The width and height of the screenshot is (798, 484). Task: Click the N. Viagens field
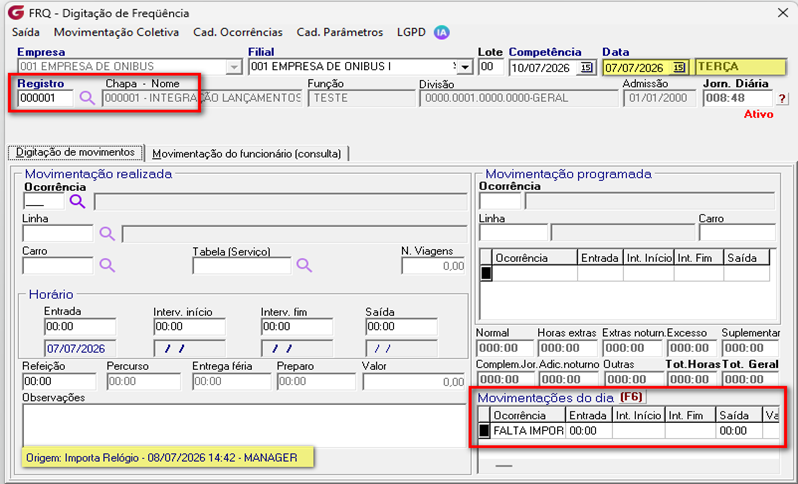coord(433,266)
